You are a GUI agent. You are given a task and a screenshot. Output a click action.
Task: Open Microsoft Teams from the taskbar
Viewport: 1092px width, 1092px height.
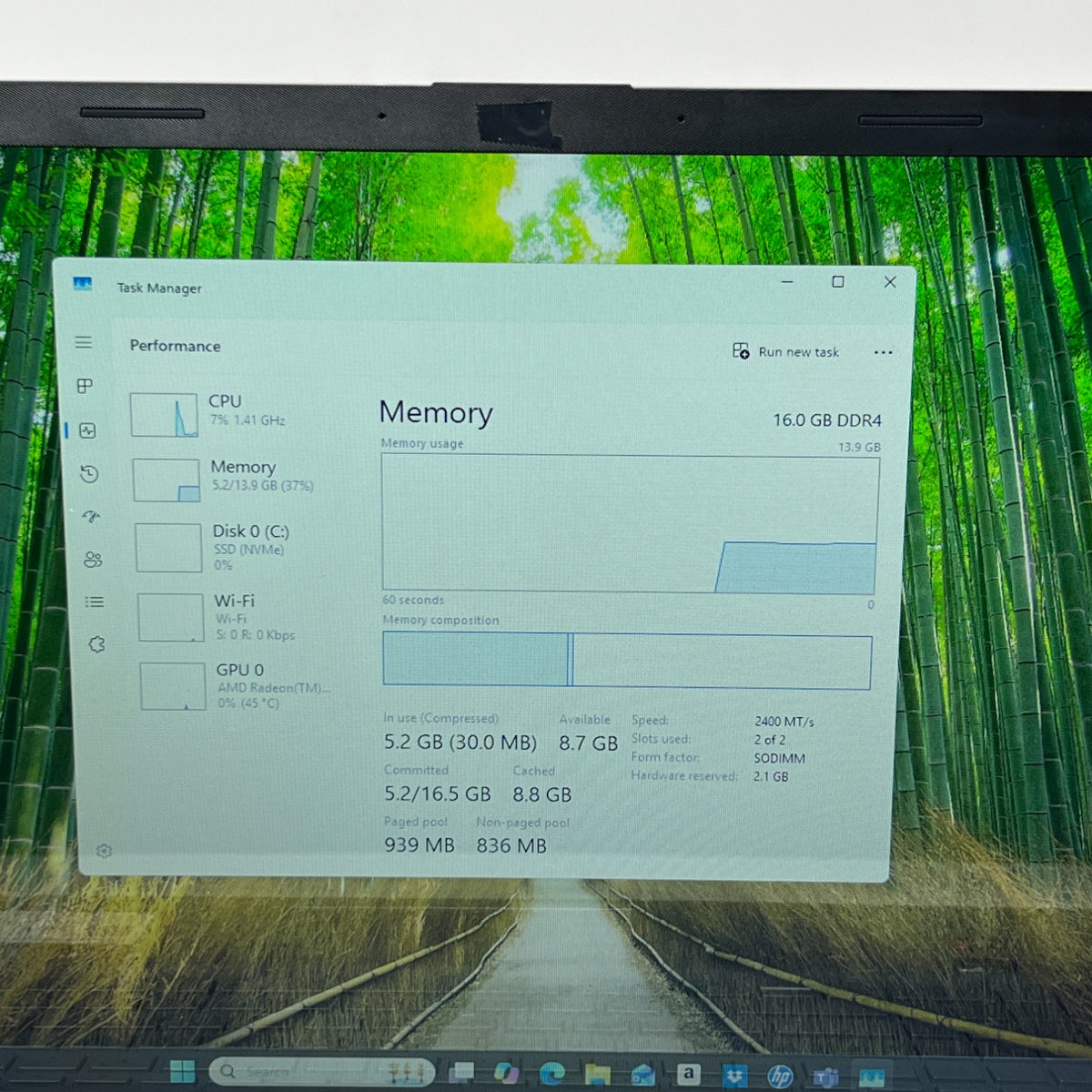pos(825,1077)
